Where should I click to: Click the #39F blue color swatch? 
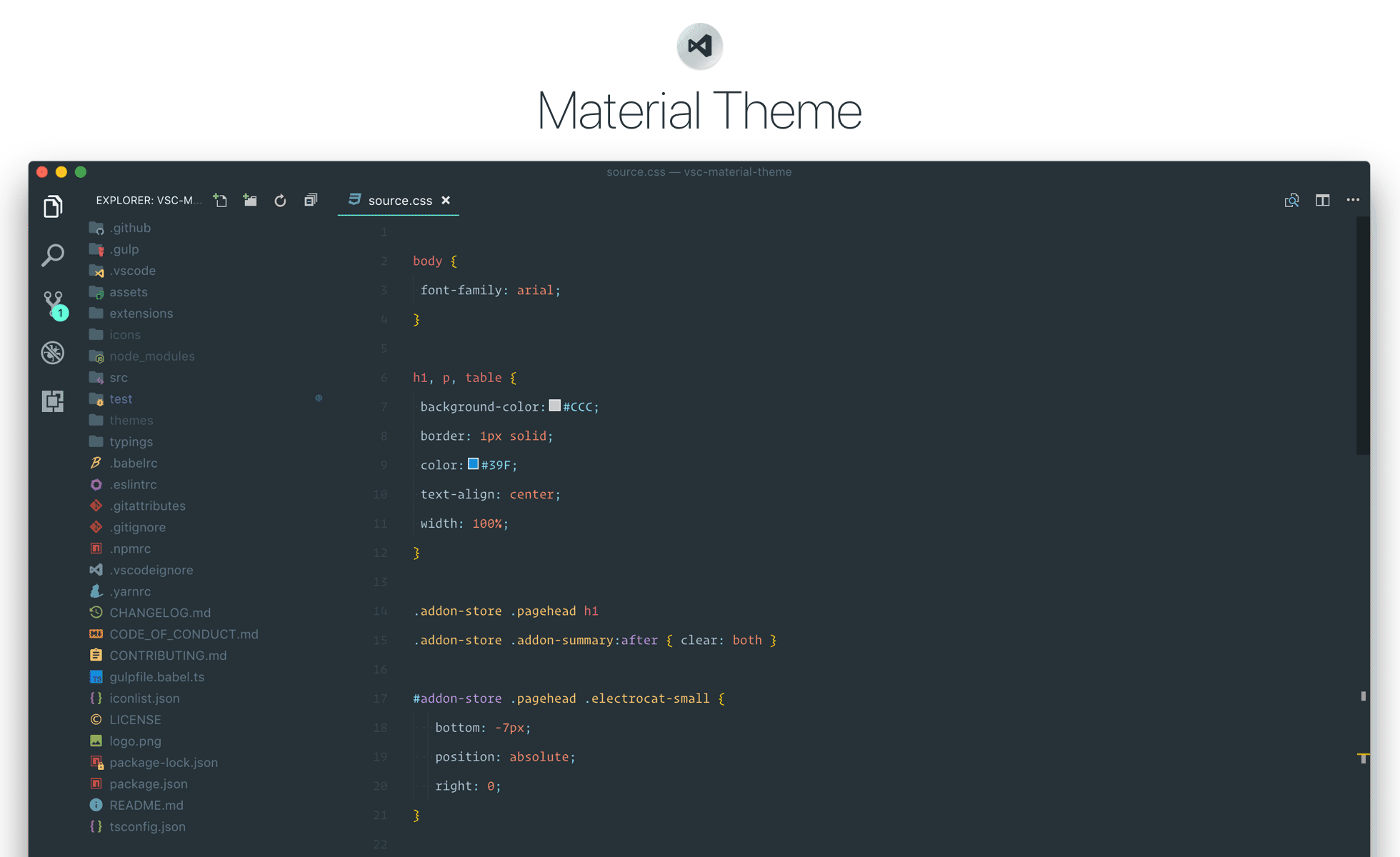click(473, 464)
